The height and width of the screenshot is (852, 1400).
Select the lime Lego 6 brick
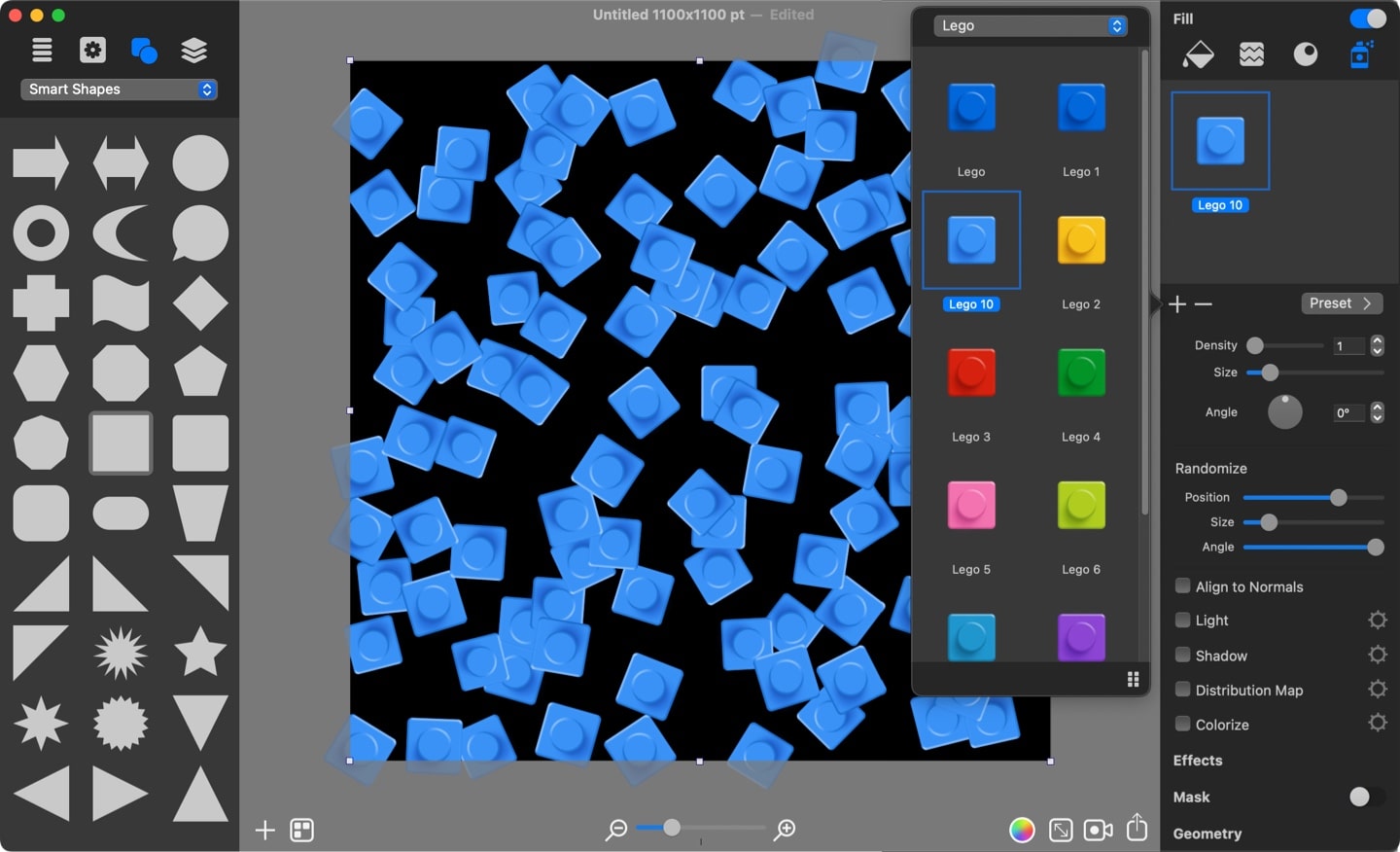click(1081, 505)
